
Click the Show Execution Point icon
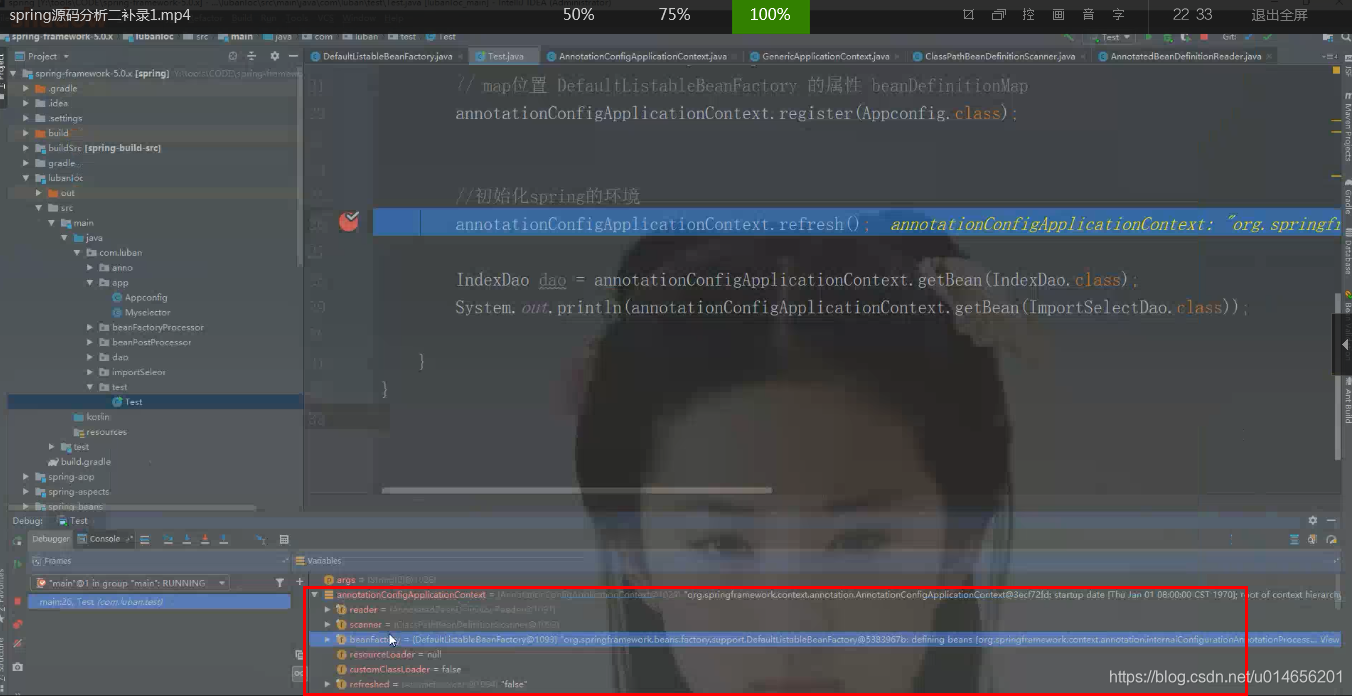pos(145,539)
